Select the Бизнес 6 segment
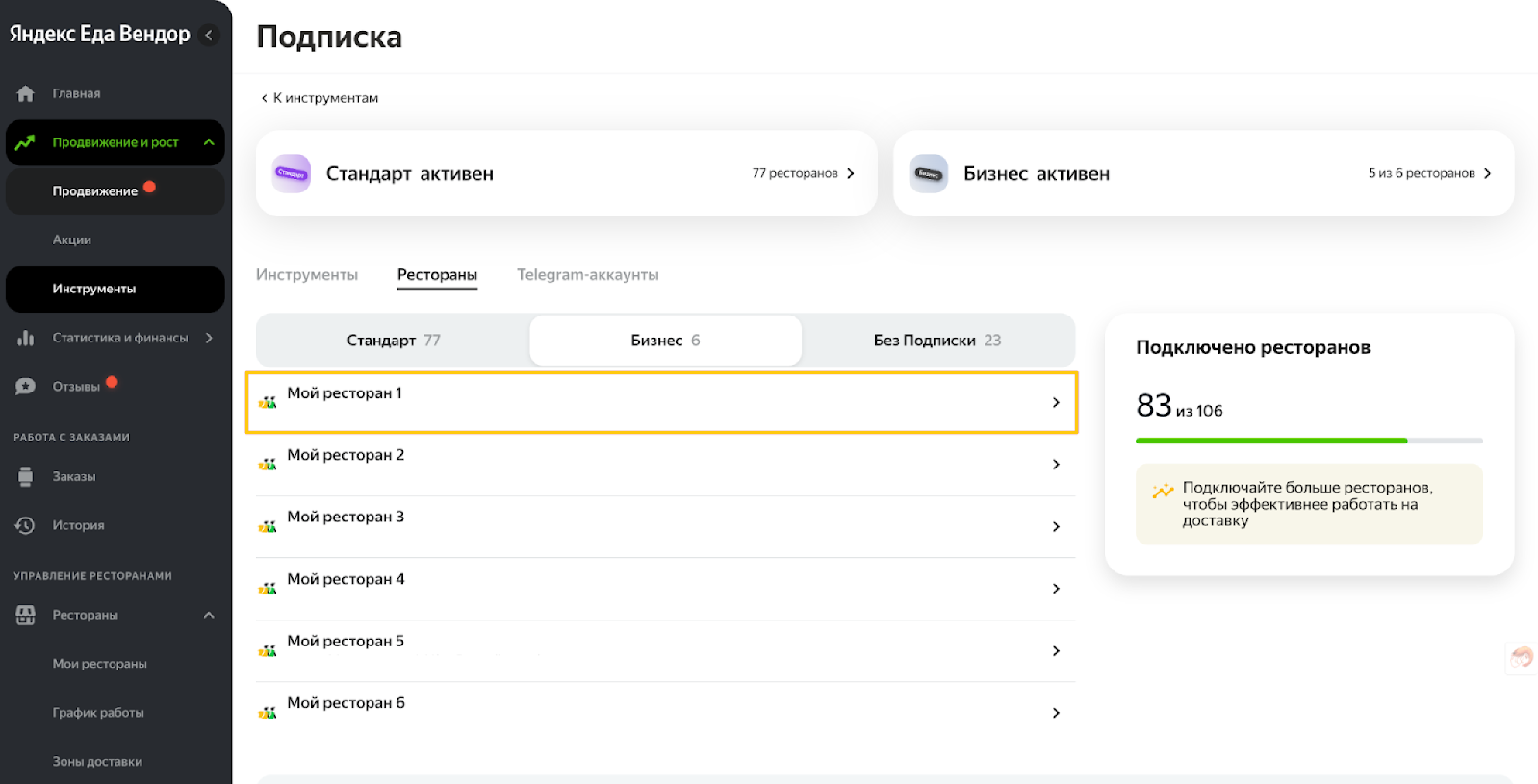The height and width of the screenshot is (784, 1538). pyautogui.click(x=666, y=341)
